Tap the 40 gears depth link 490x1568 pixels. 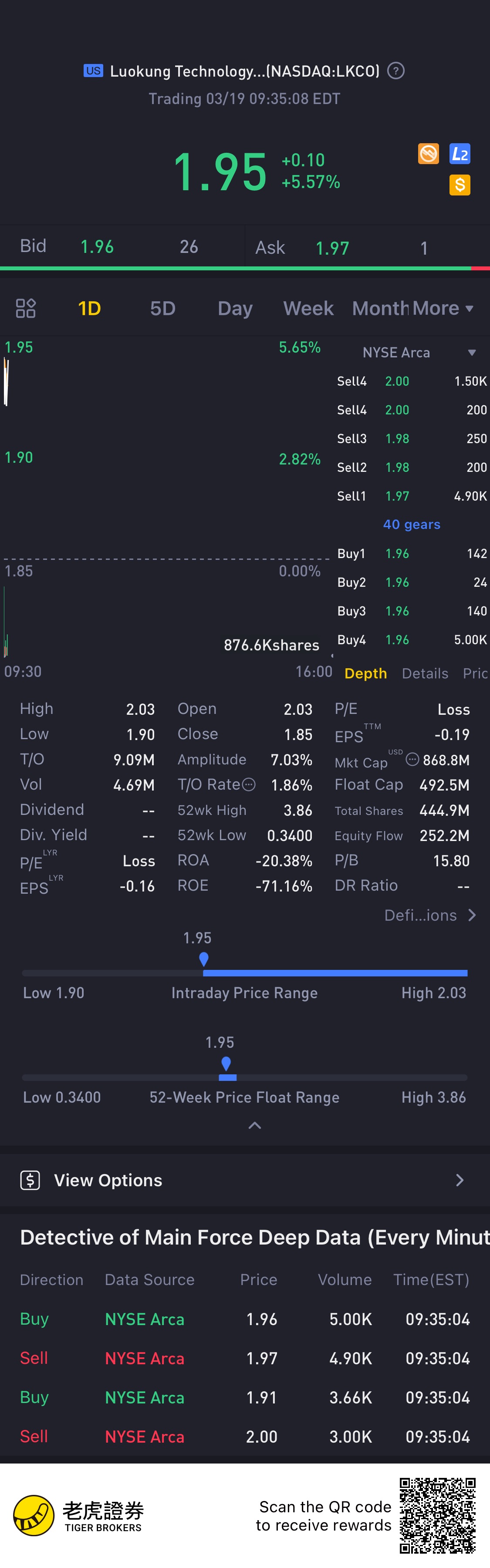pyautogui.click(x=412, y=525)
